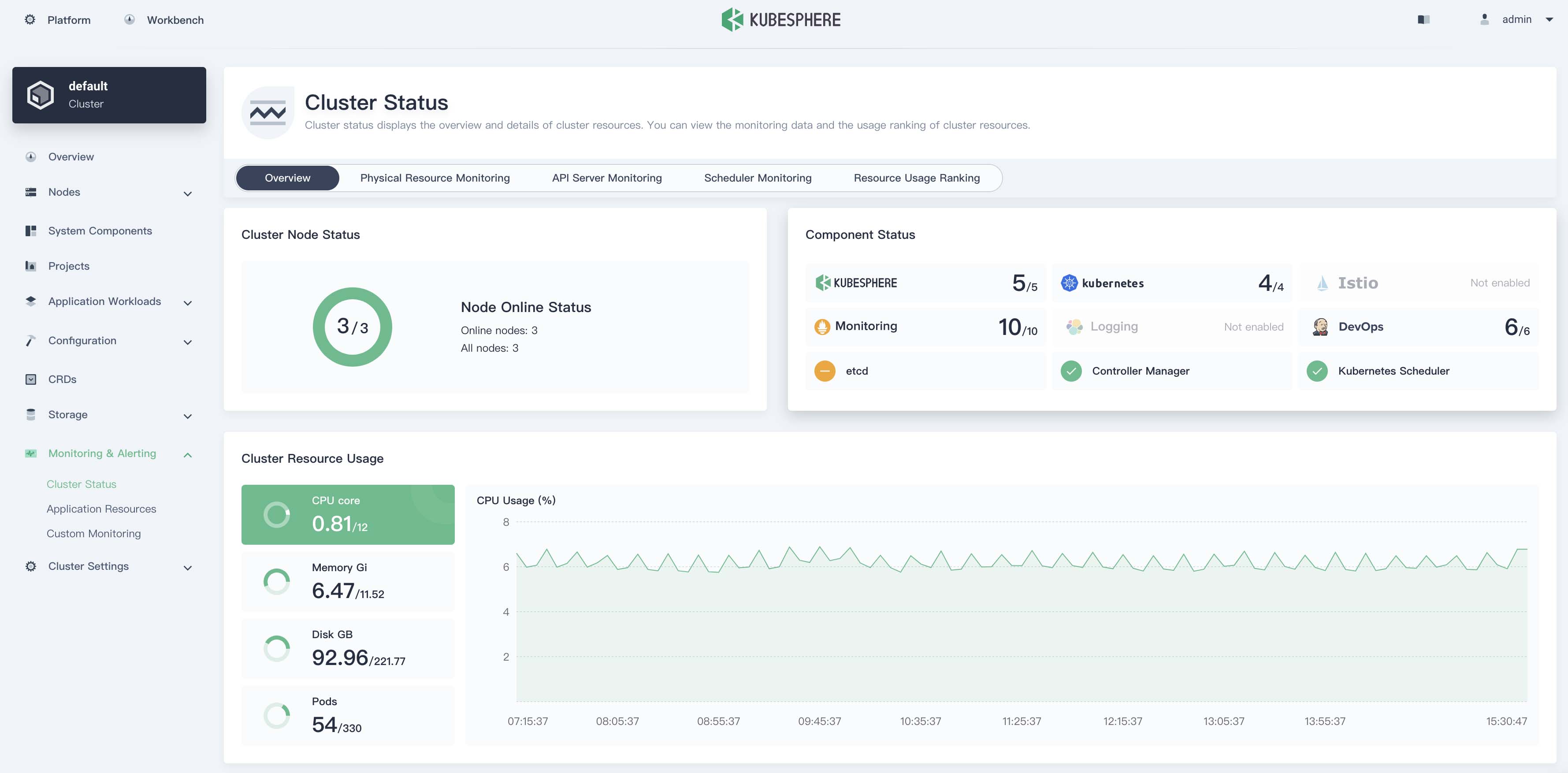
Task: Click the 'Online nodes: 3' text
Action: coord(499,331)
